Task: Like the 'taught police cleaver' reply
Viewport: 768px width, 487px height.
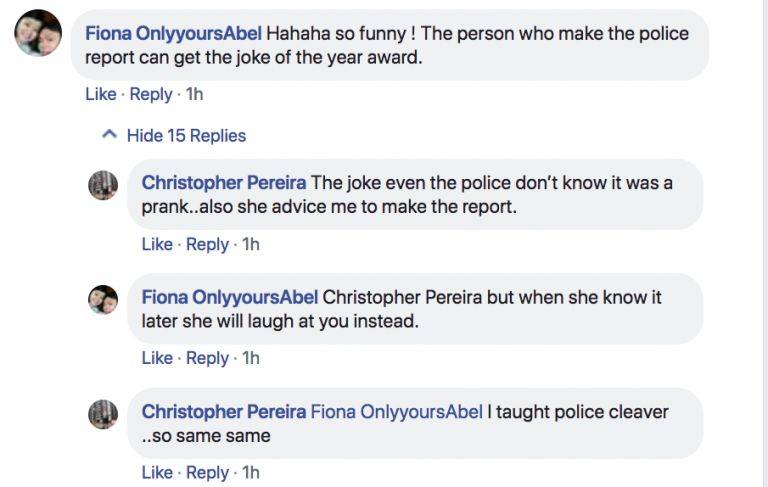Action: pos(157,472)
